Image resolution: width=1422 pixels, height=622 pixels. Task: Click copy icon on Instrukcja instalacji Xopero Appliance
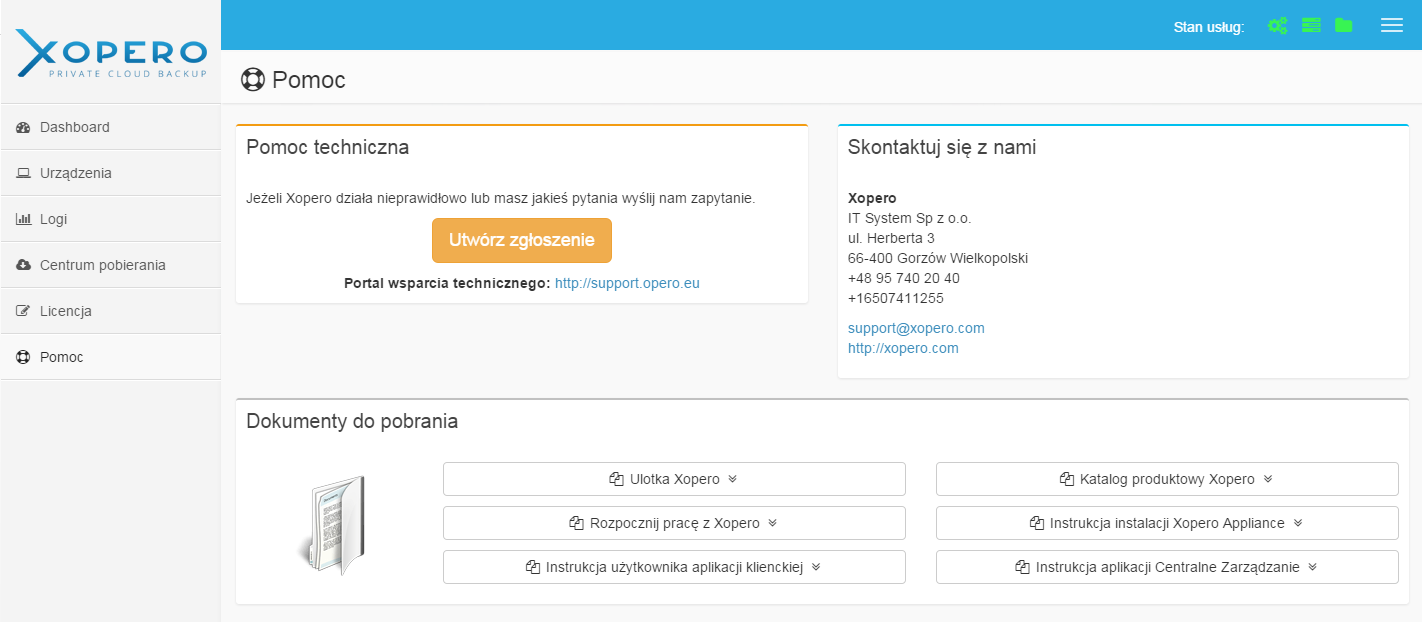[1036, 523]
